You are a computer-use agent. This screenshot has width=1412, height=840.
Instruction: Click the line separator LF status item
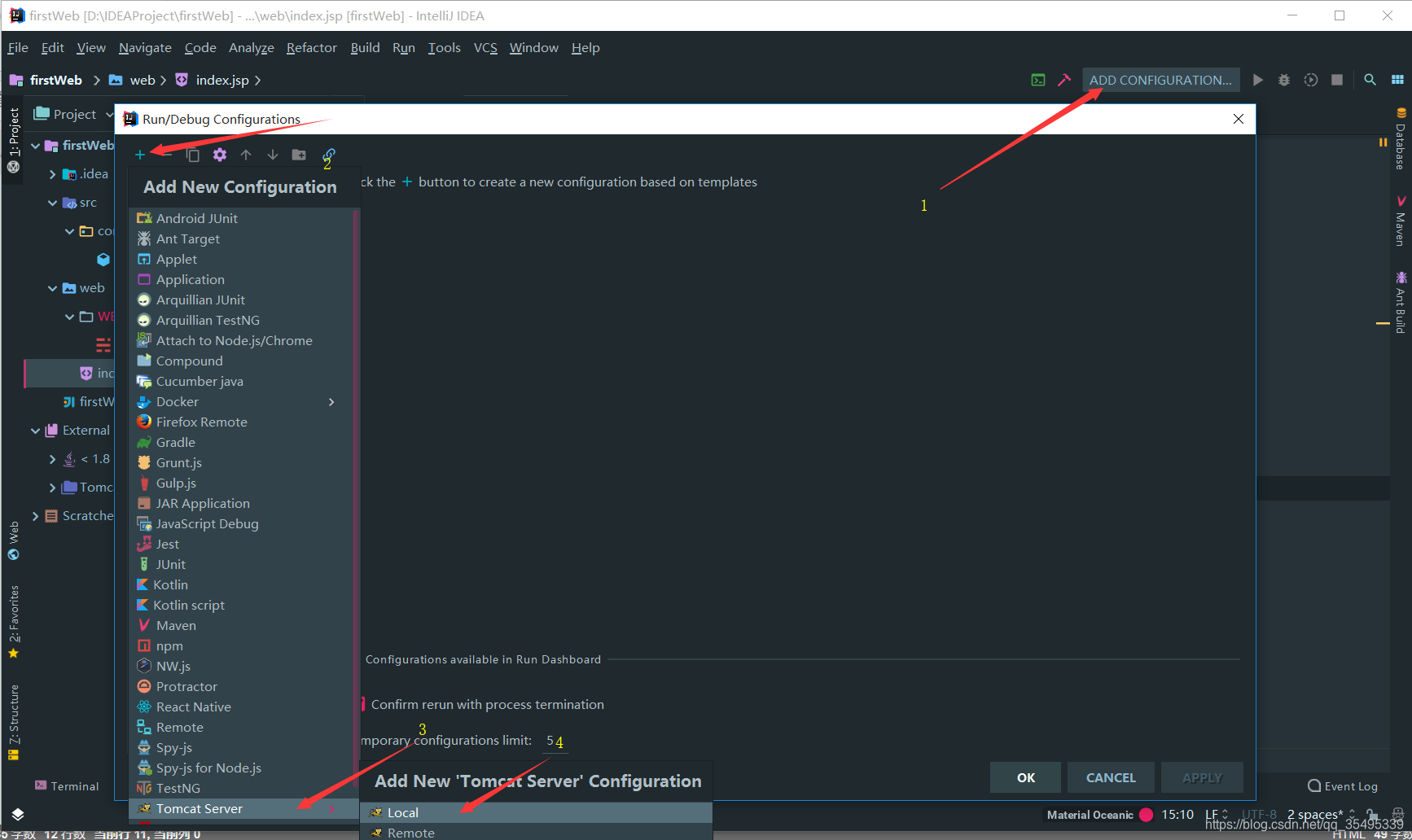(1217, 814)
